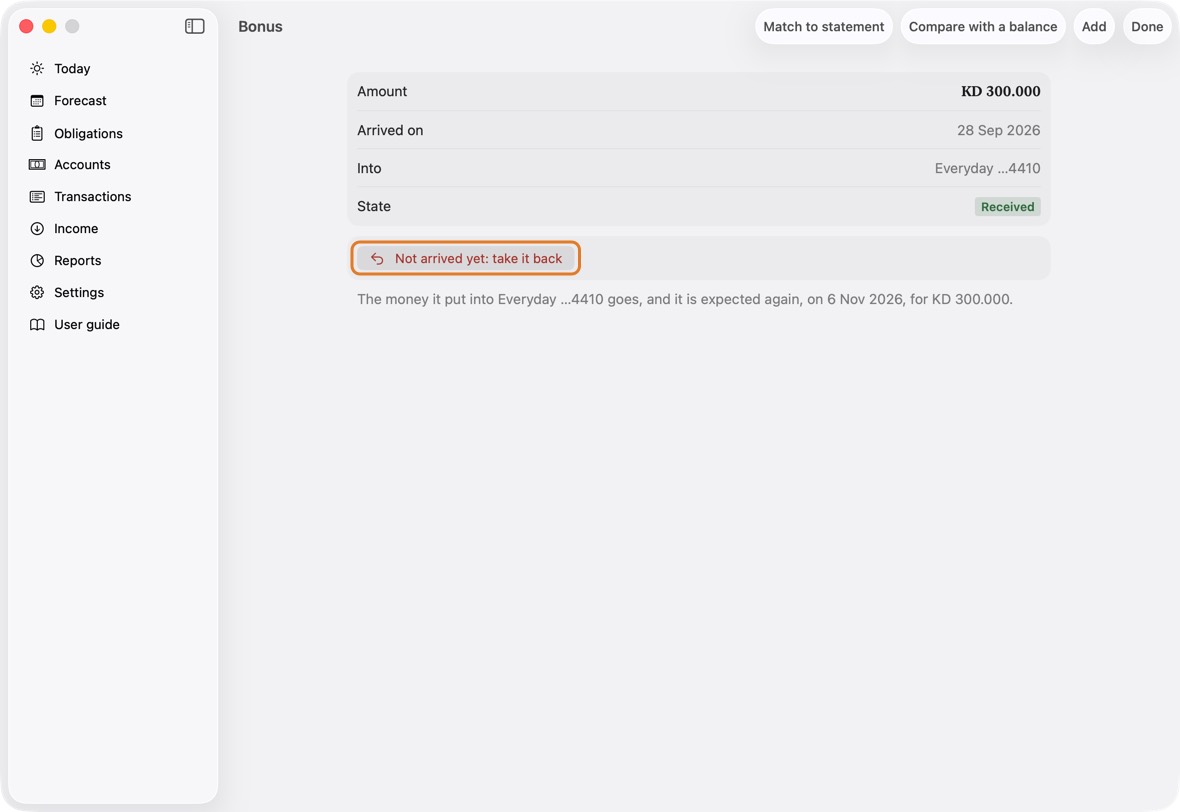Viewport: 1180px width, 812px height.
Task: Click the book icon beside User guide
Action: pyautogui.click(x=37, y=324)
